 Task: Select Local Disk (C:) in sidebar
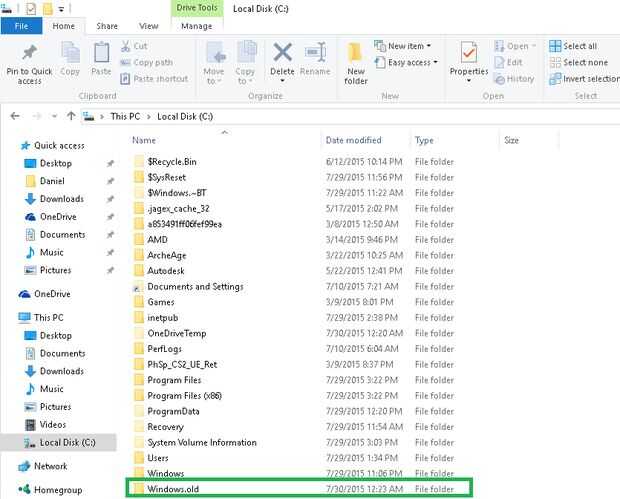coord(59,442)
